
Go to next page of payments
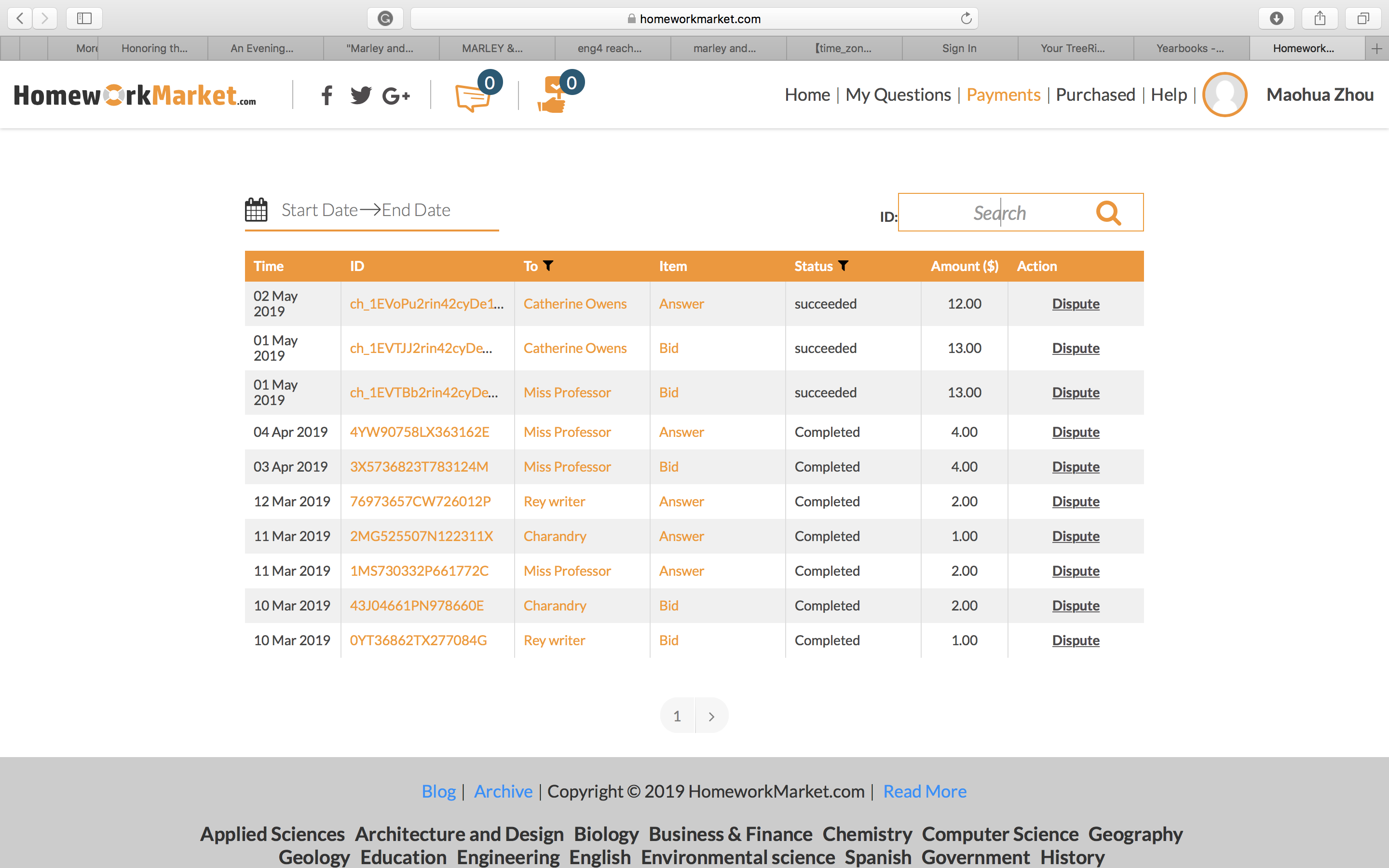pyautogui.click(x=712, y=716)
